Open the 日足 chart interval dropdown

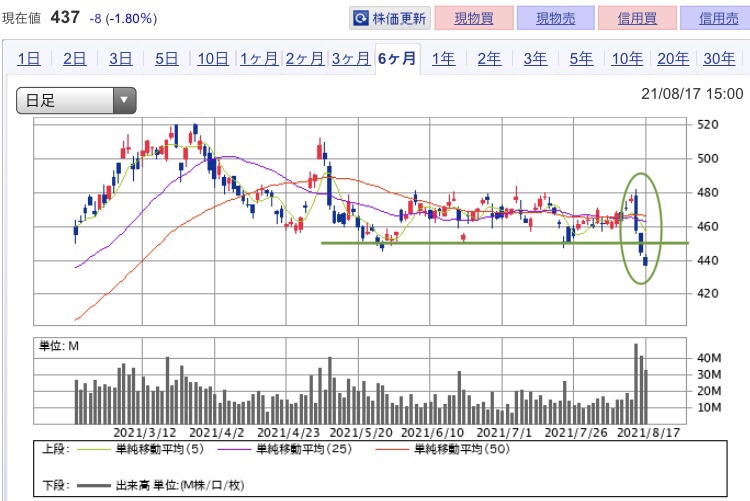(x=76, y=100)
